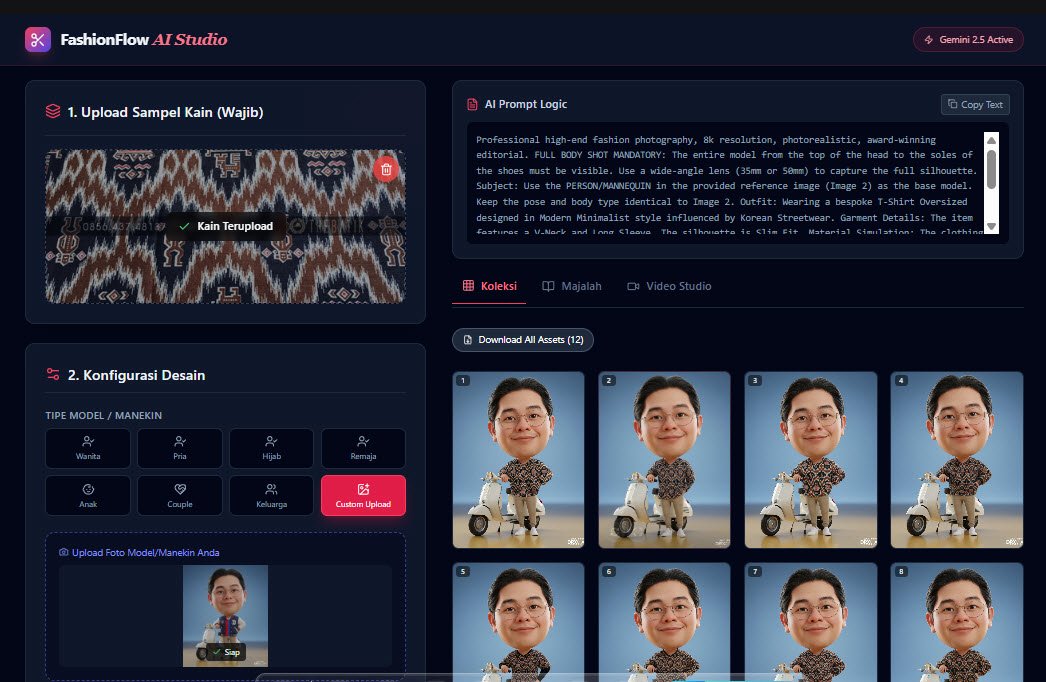Open generated image number 2
This screenshot has width=1046, height=682.
click(x=664, y=460)
